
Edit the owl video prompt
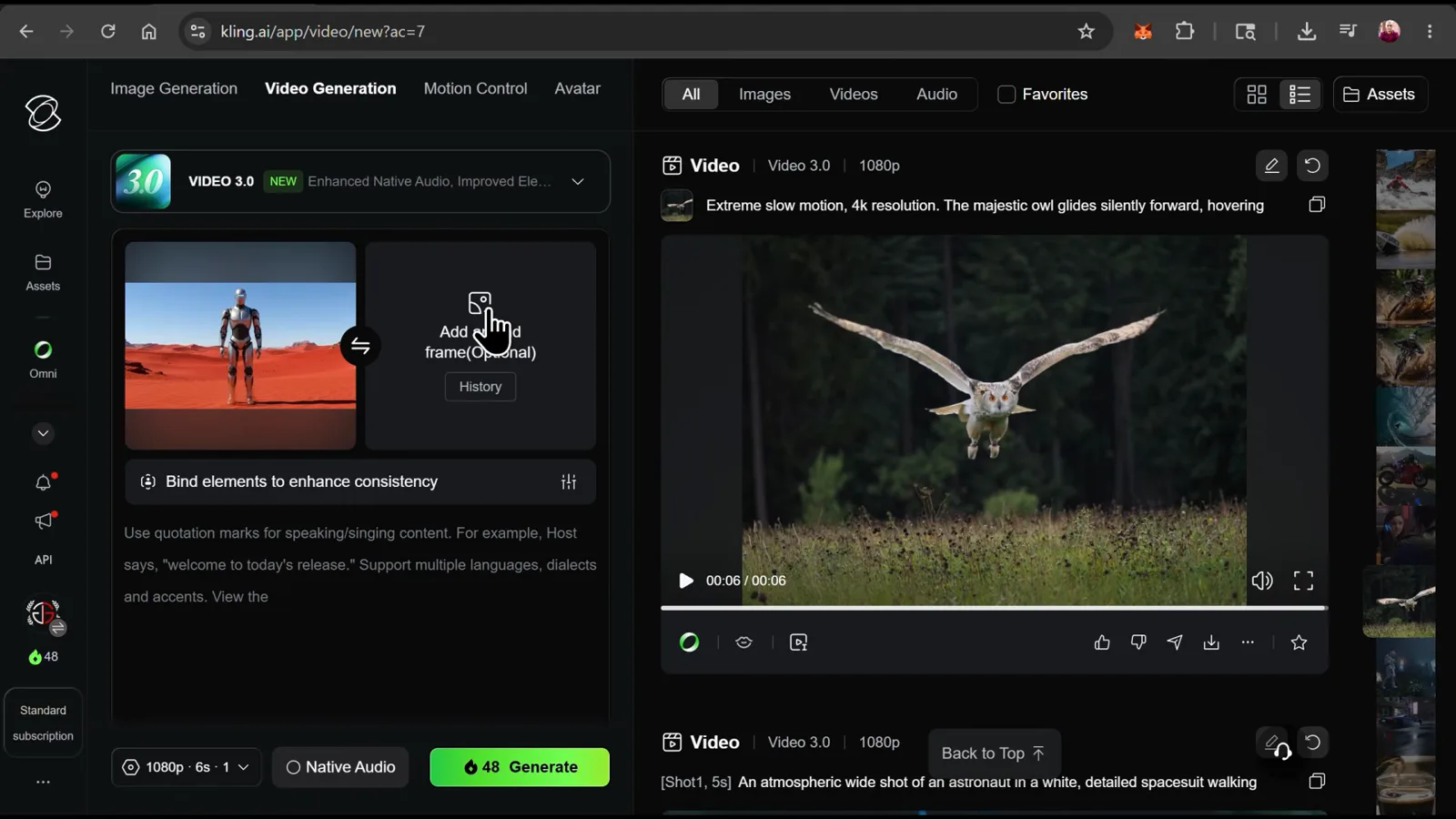click(1271, 166)
